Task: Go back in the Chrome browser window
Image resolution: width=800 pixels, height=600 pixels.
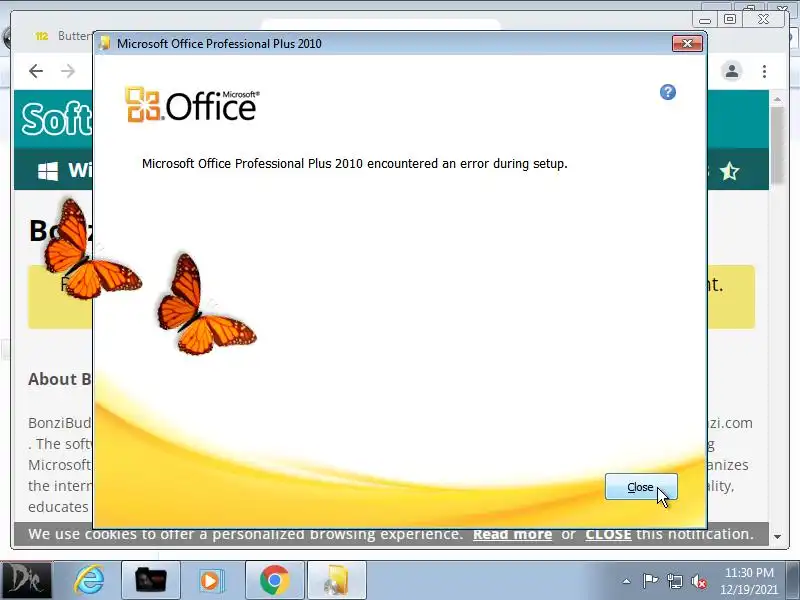Action: click(36, 71)
